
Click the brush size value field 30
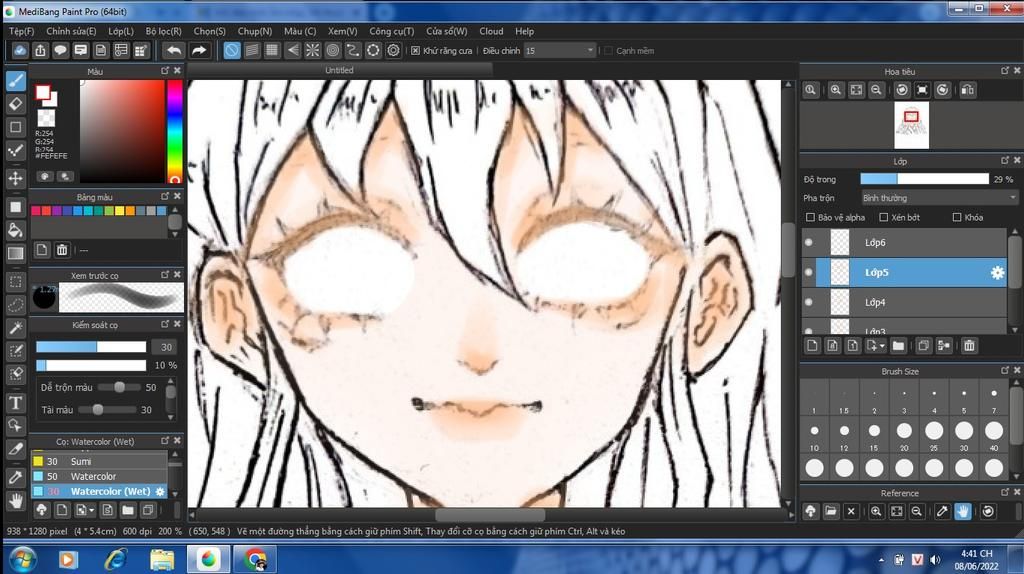[x=167, y=347]
